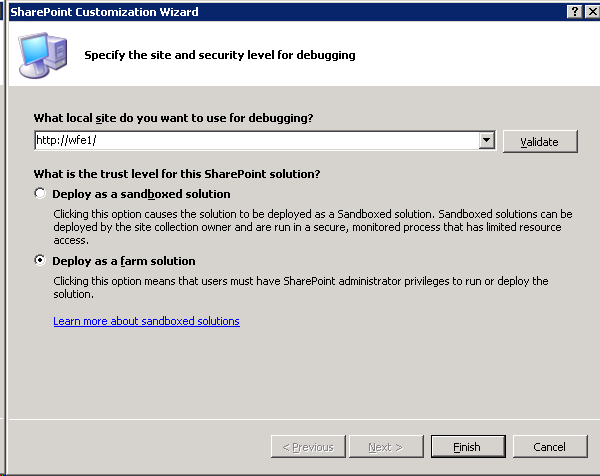Click the http://wfe1/ site URL field
Viewport: 600px width, 476px height.
tap(256, 140)
